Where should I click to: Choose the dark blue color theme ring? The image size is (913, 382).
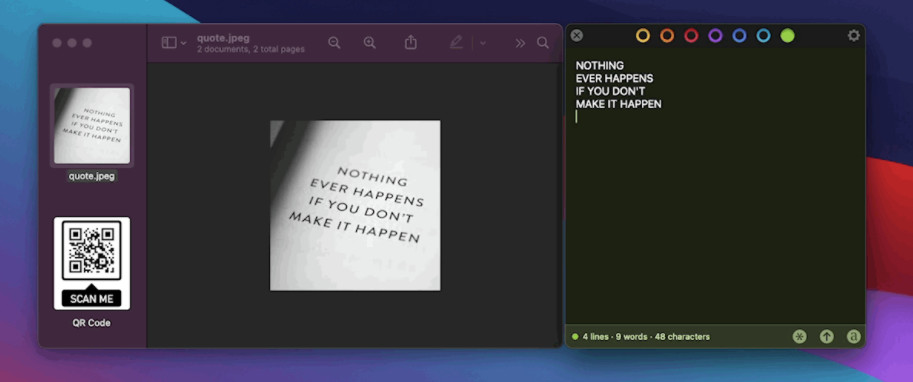739,36
